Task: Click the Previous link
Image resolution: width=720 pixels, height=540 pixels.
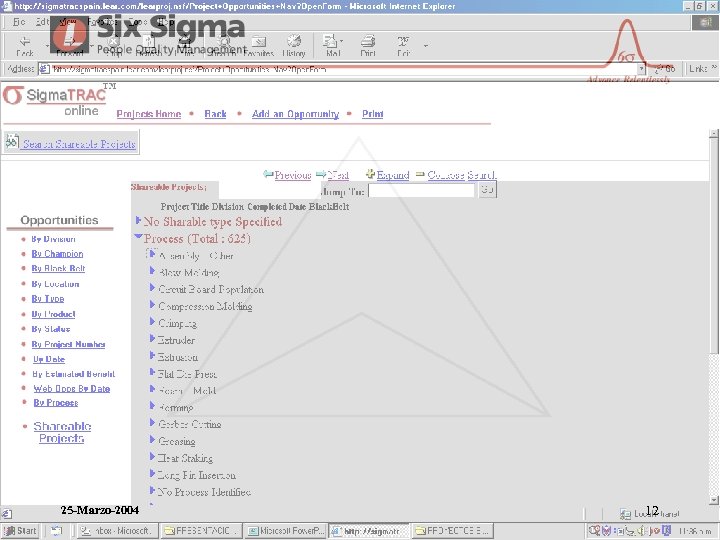Action: (x=293, y=175)
